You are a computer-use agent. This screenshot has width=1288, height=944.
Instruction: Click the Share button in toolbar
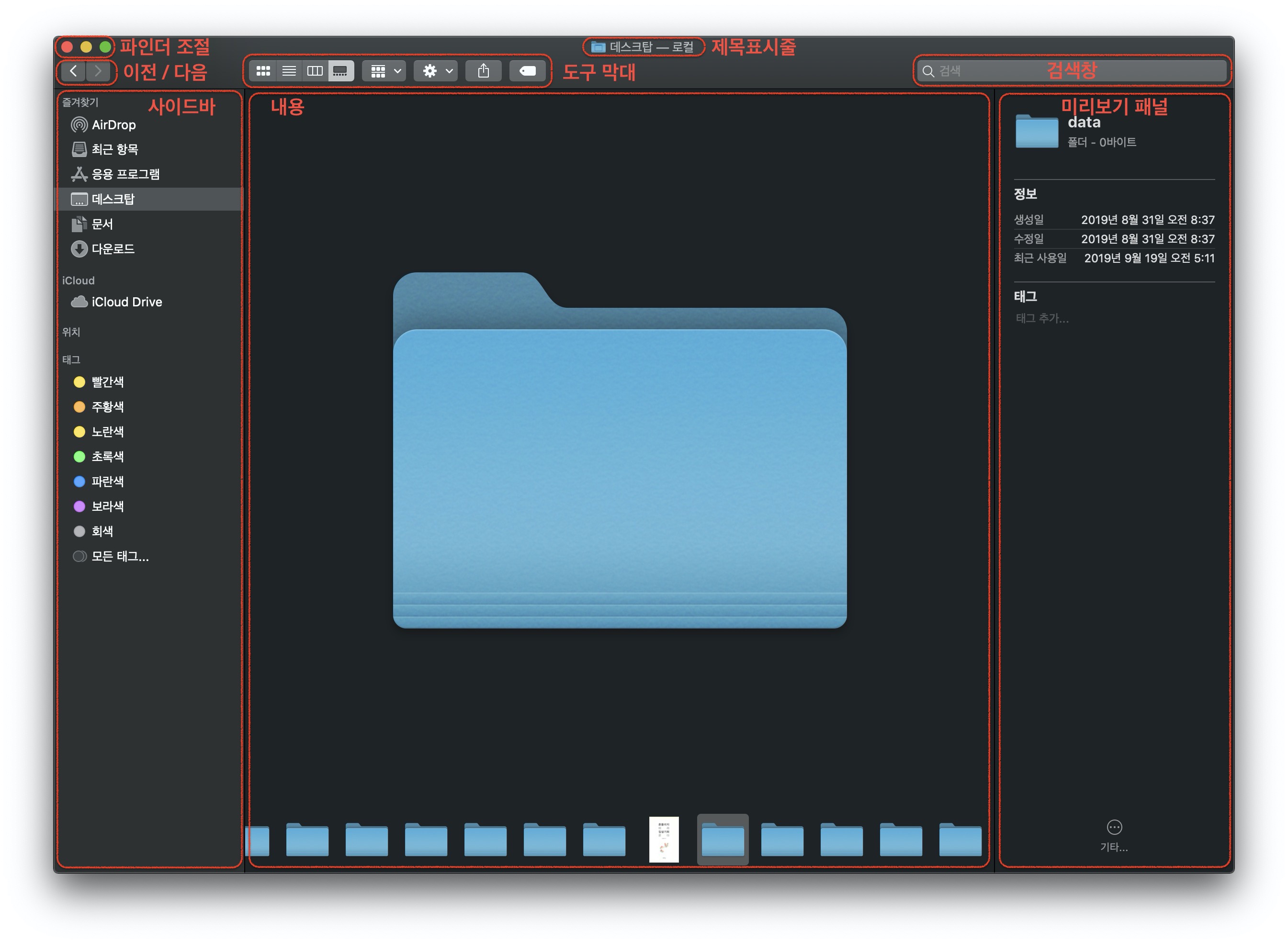(484, 71)
